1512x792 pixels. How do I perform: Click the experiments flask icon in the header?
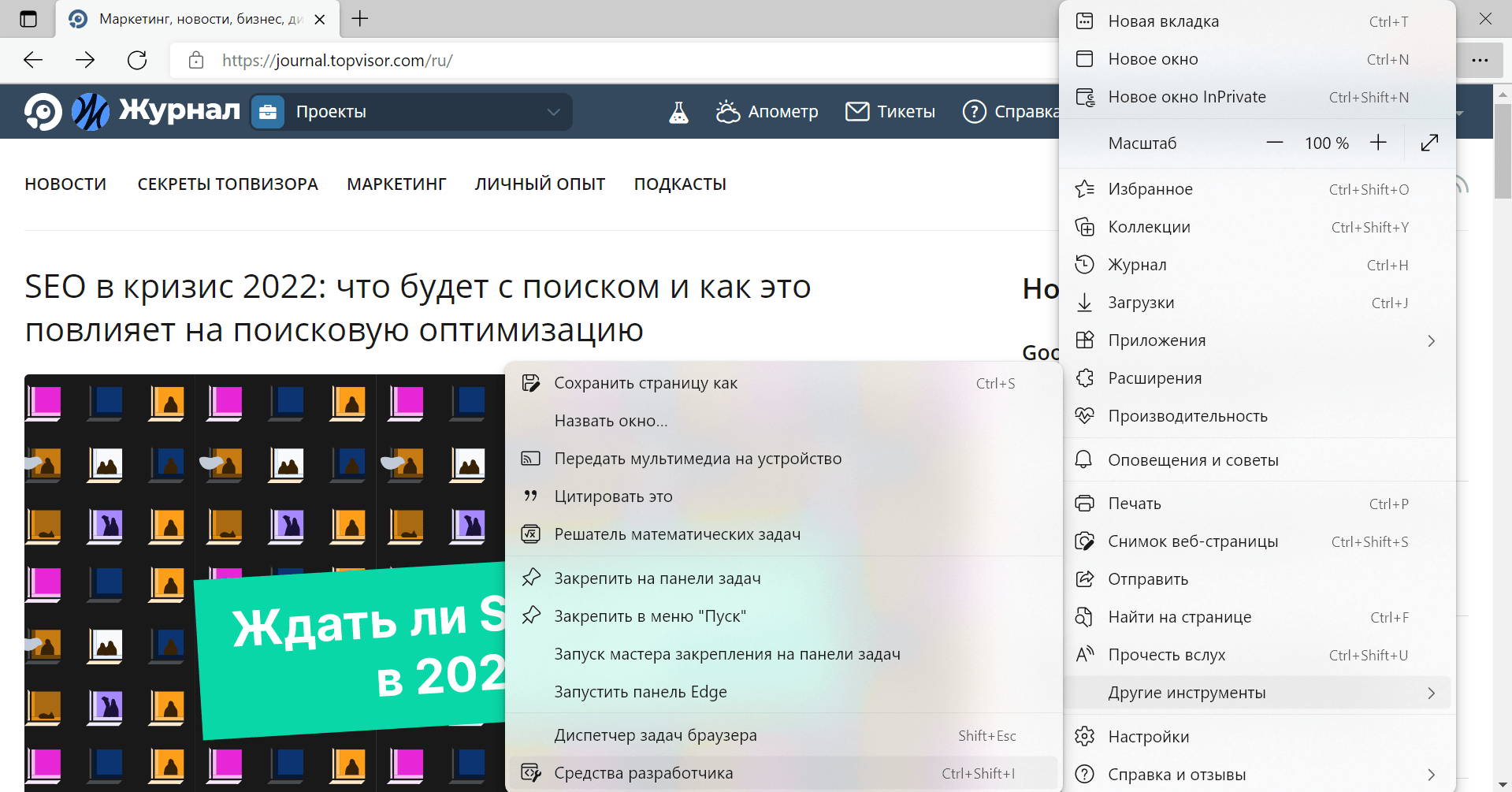click(678, 111)
